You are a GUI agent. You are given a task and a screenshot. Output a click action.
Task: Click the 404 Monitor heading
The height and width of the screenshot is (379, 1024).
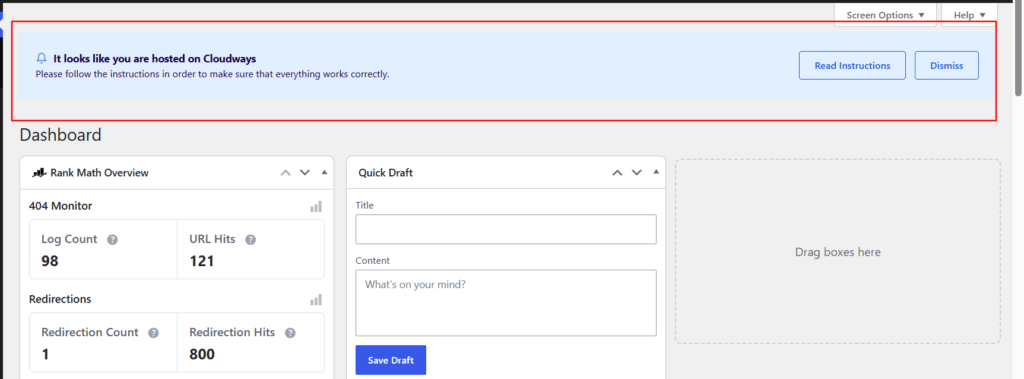coord(61,206)
